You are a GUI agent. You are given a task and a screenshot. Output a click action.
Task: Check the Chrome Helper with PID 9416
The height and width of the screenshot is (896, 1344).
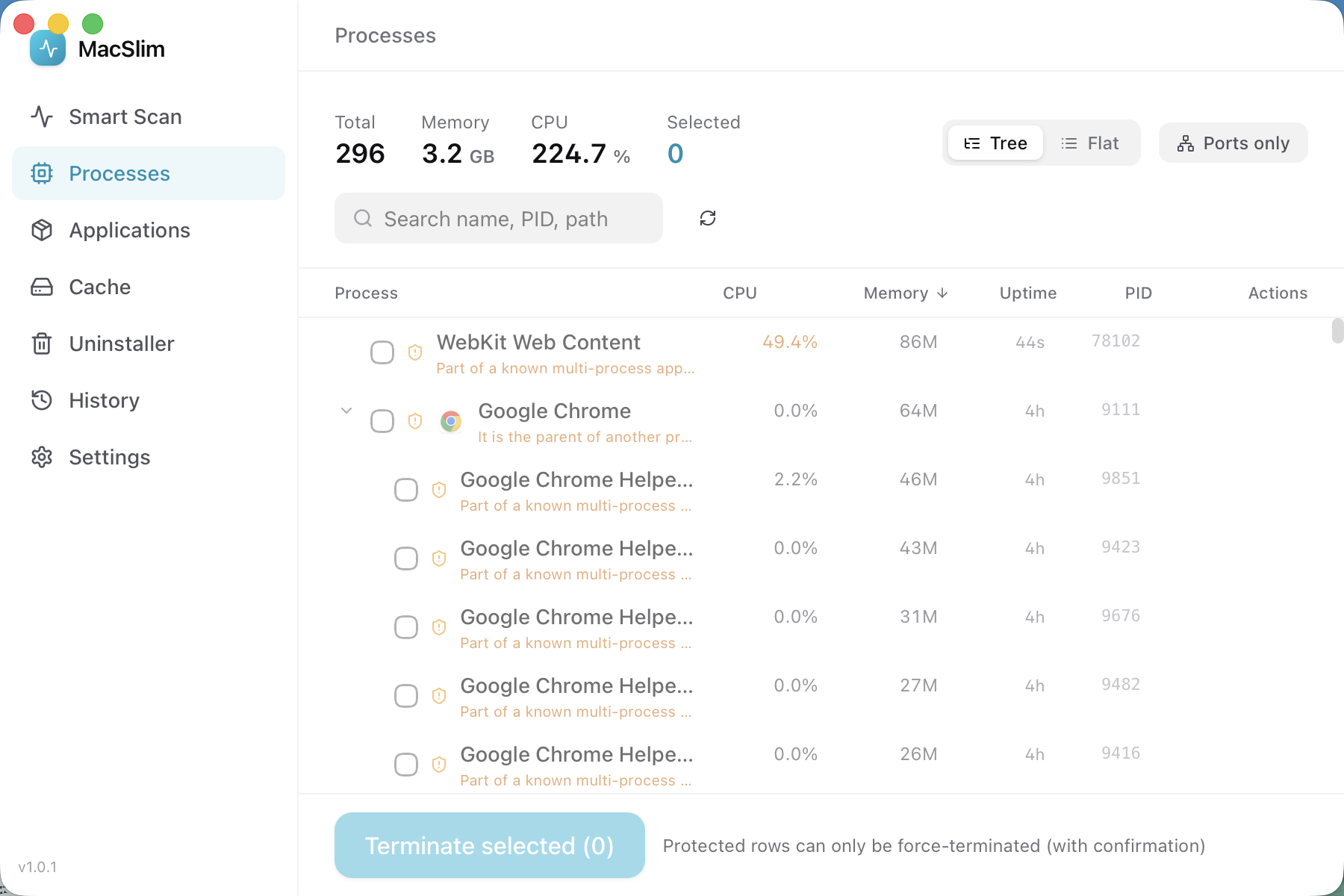click(406, 765)
